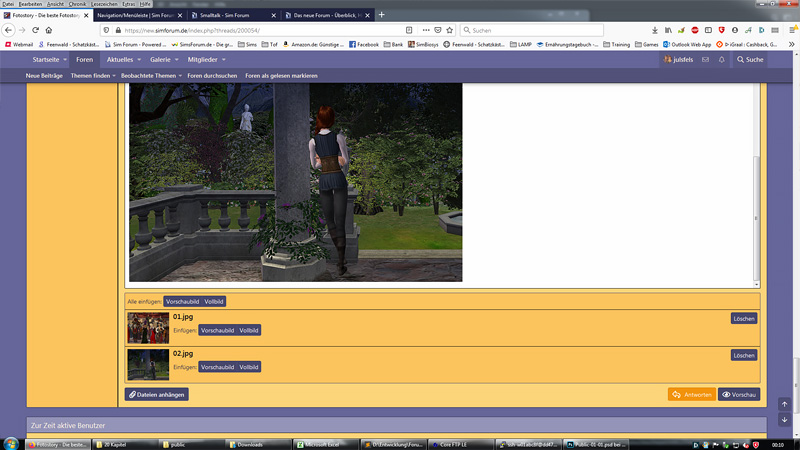The width and height of the screenshot is (800, 450).
Task: Click the editor vertical scrollbar
Action: point(756,218)
